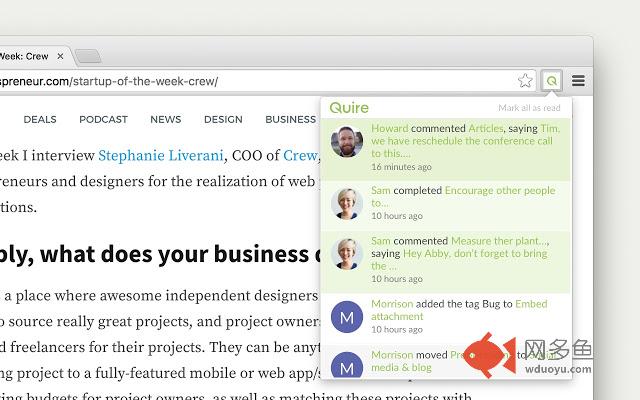Click the 'Hey Abby, don't forget' comment text
This screenshot has height=400, width=640.
click(459, 260)
